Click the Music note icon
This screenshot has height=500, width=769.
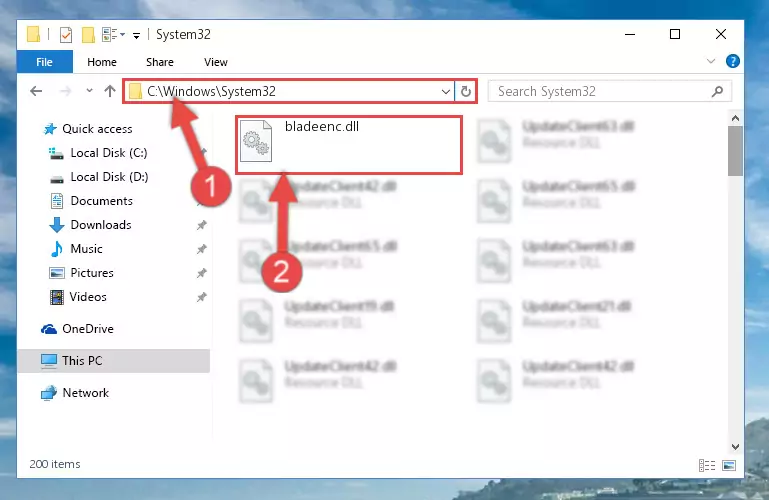click(x=57, y=249)
